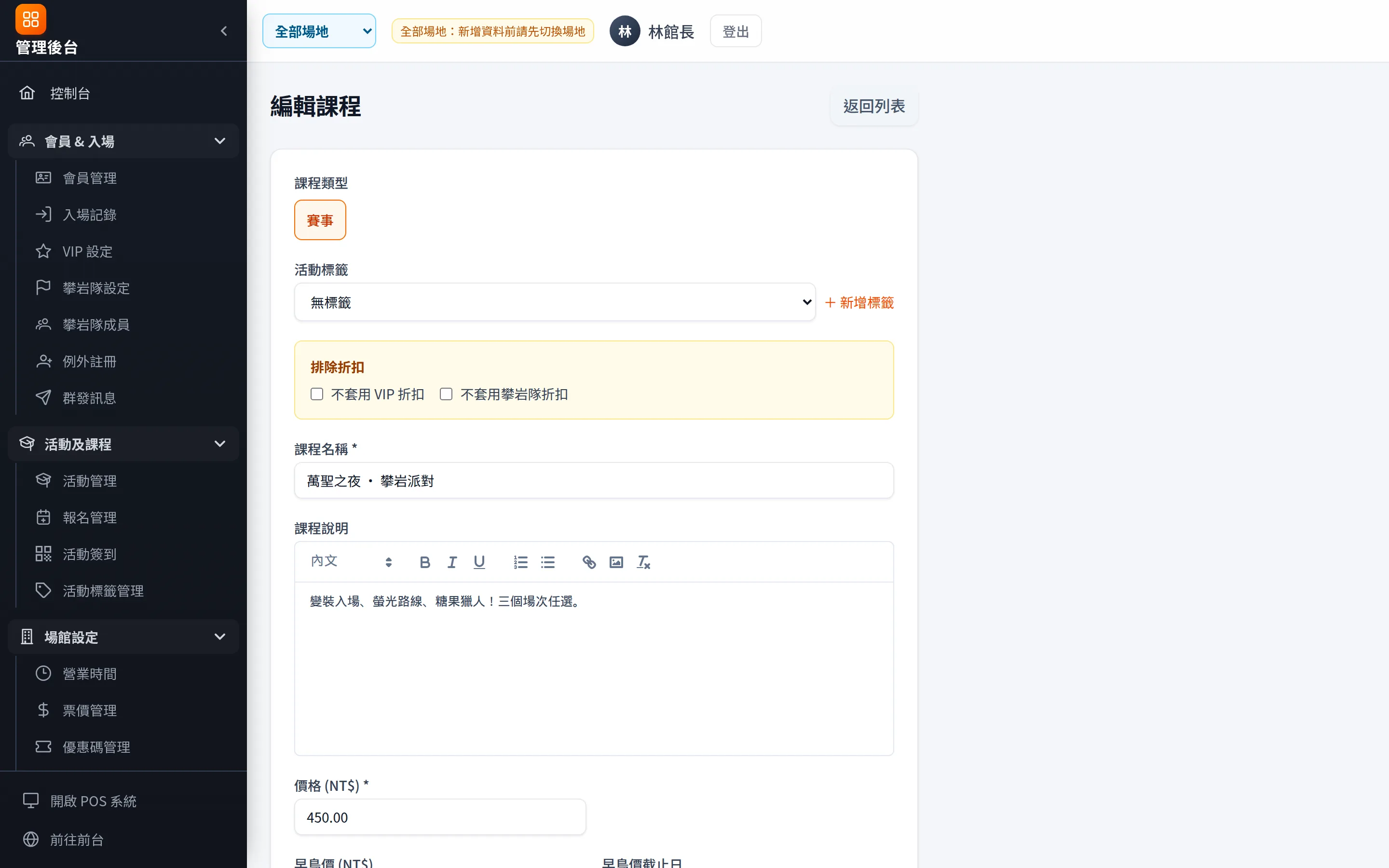Toggle underline in the description editor
Viewport: 1389px width, 868px height.
pos(479,562)
